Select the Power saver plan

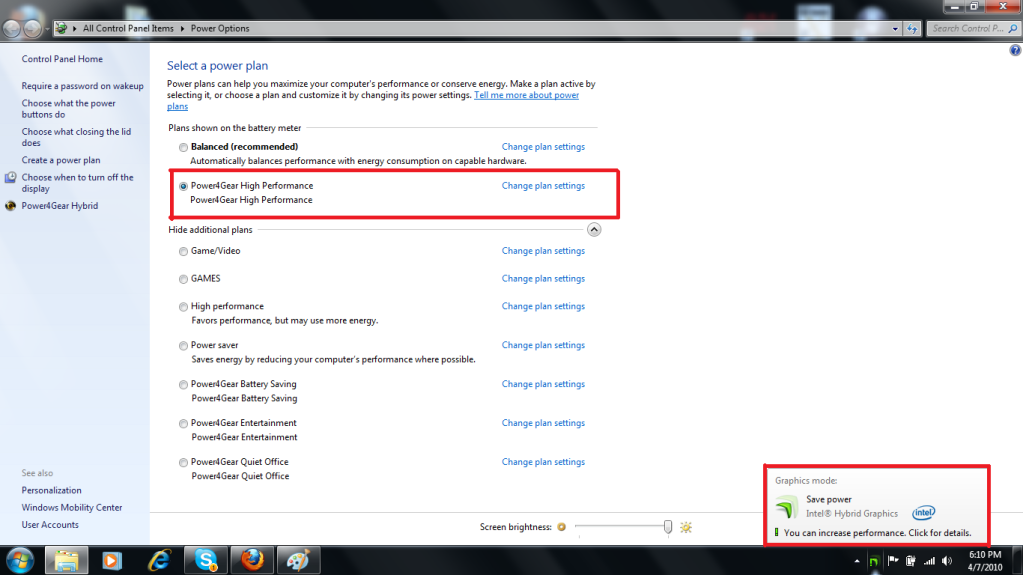[183, 346]
